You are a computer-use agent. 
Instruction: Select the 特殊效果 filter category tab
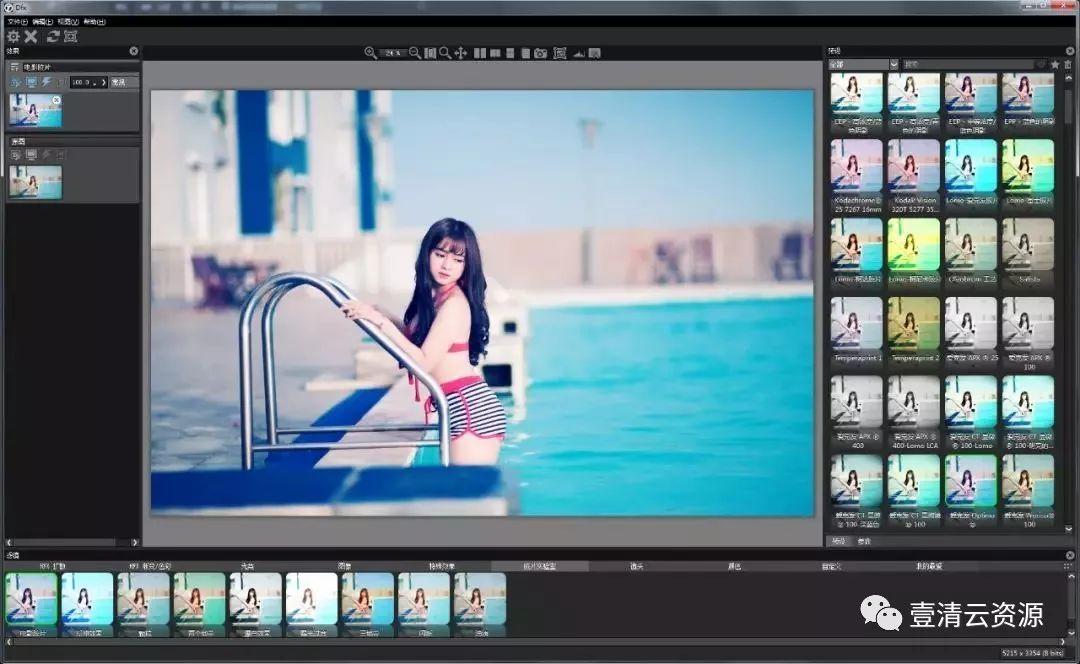coord(442,566)
